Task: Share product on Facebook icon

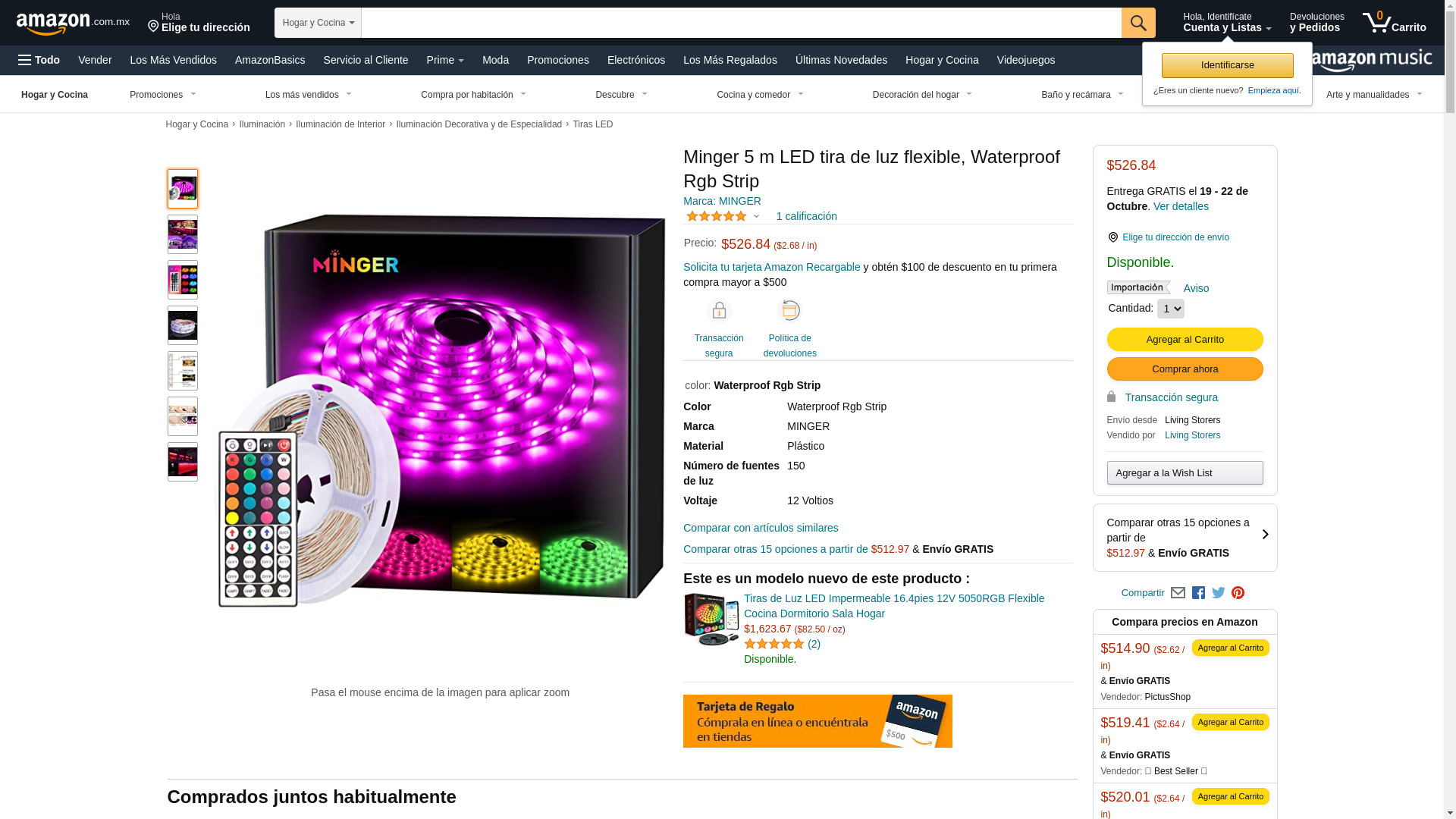Action: (1198, 593)
